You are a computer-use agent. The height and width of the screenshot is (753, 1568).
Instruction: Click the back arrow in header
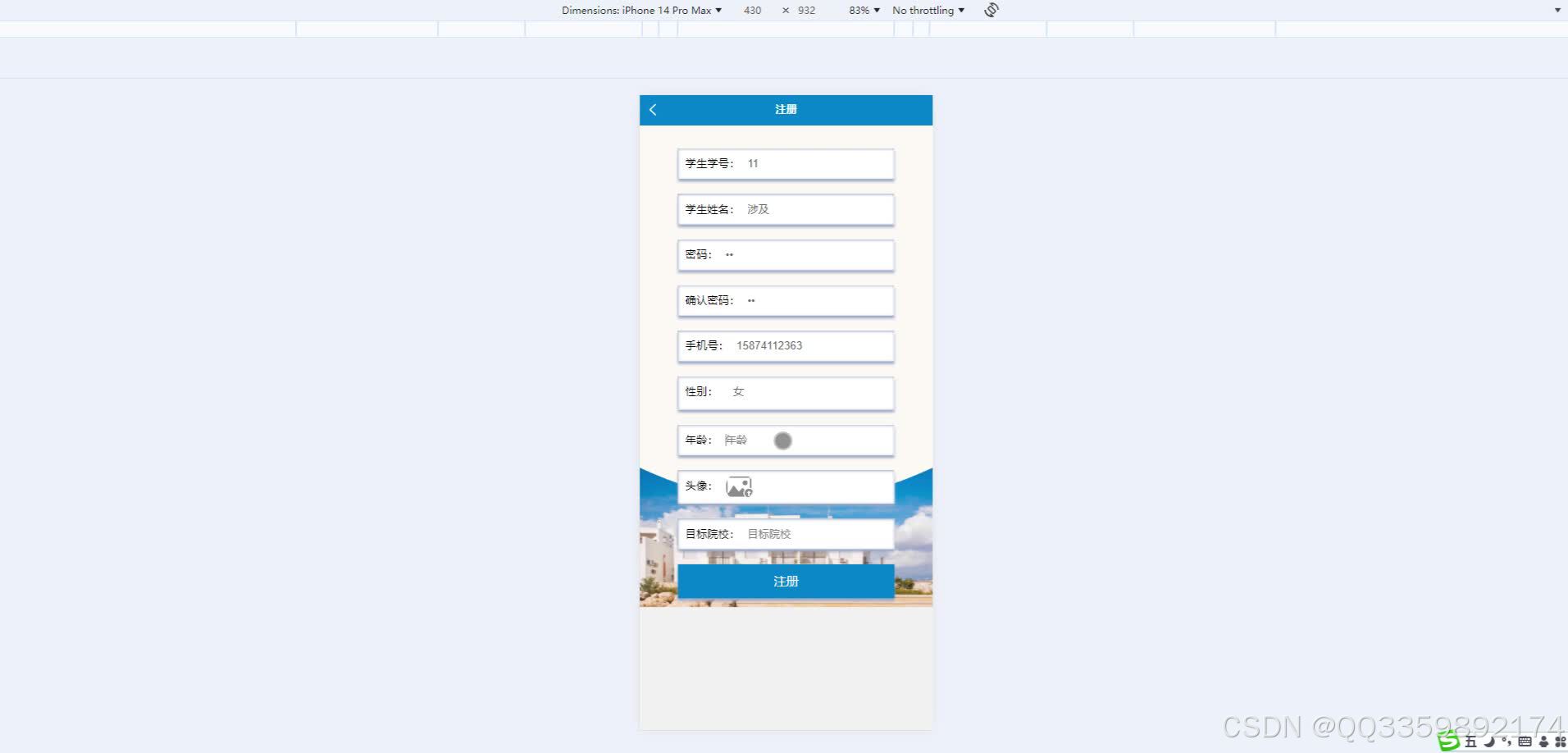[x=653, y=110]
